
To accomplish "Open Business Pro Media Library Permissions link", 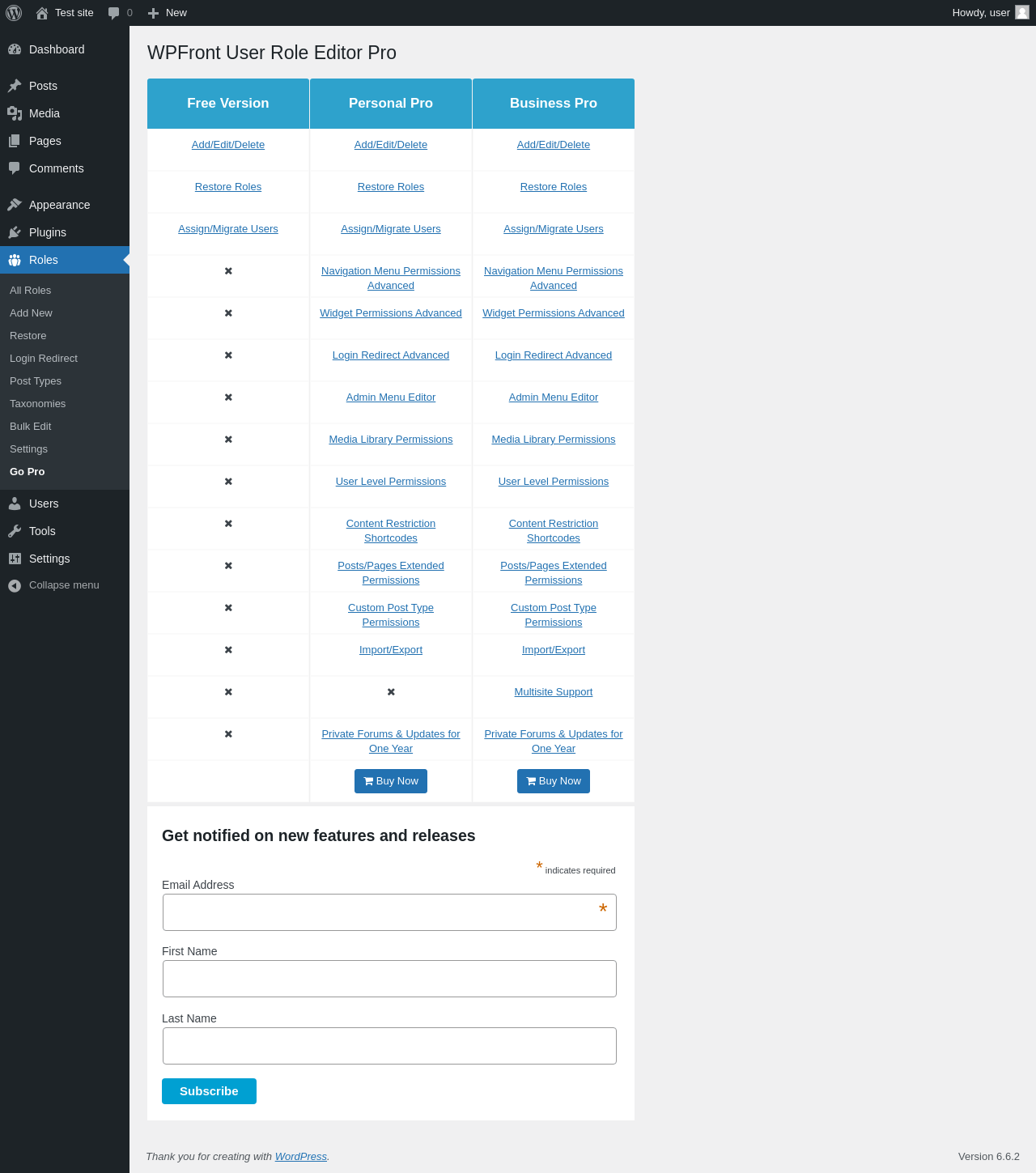I will click(554, 440).
